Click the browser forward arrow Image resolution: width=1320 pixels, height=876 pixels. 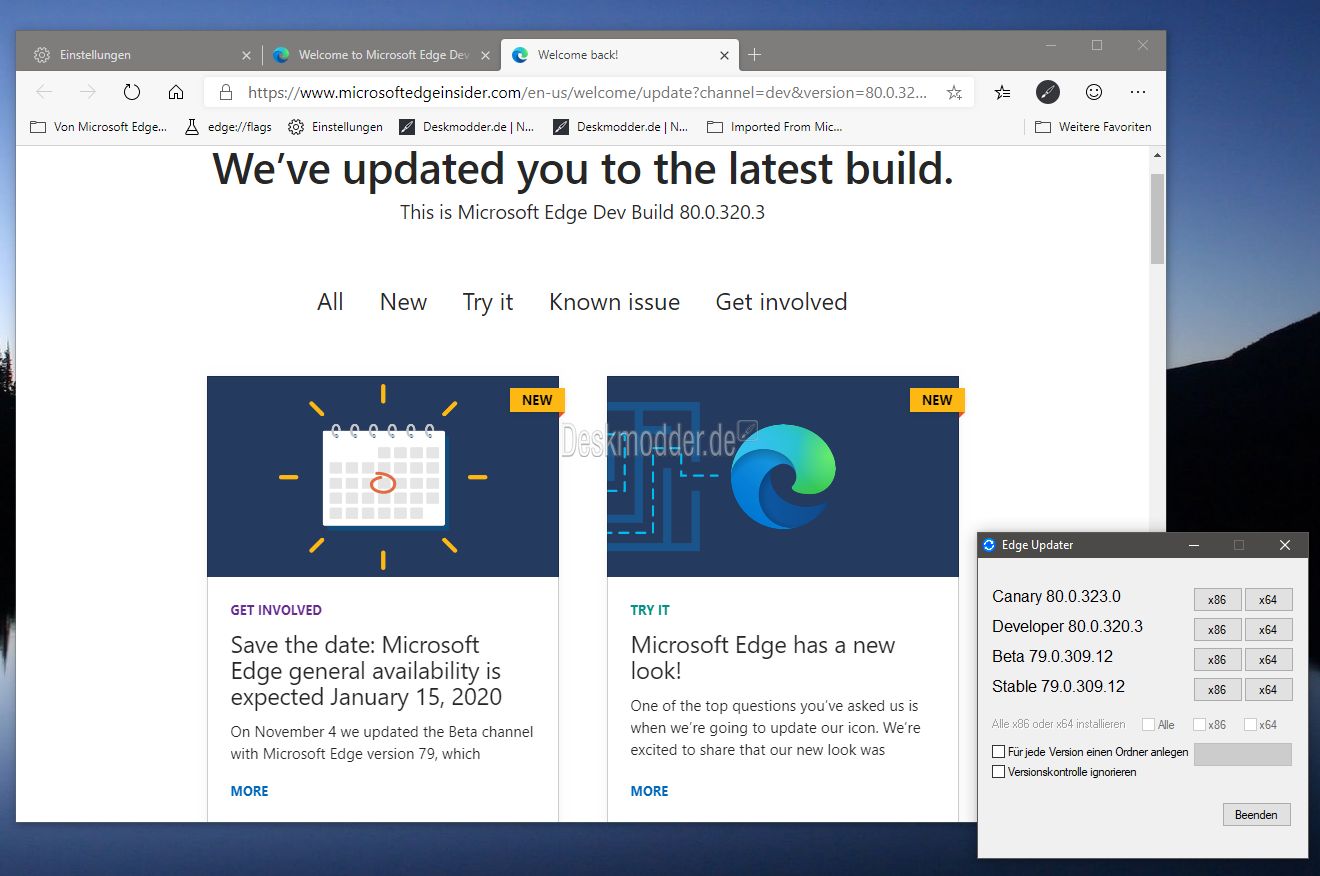(x=88, y=92)
